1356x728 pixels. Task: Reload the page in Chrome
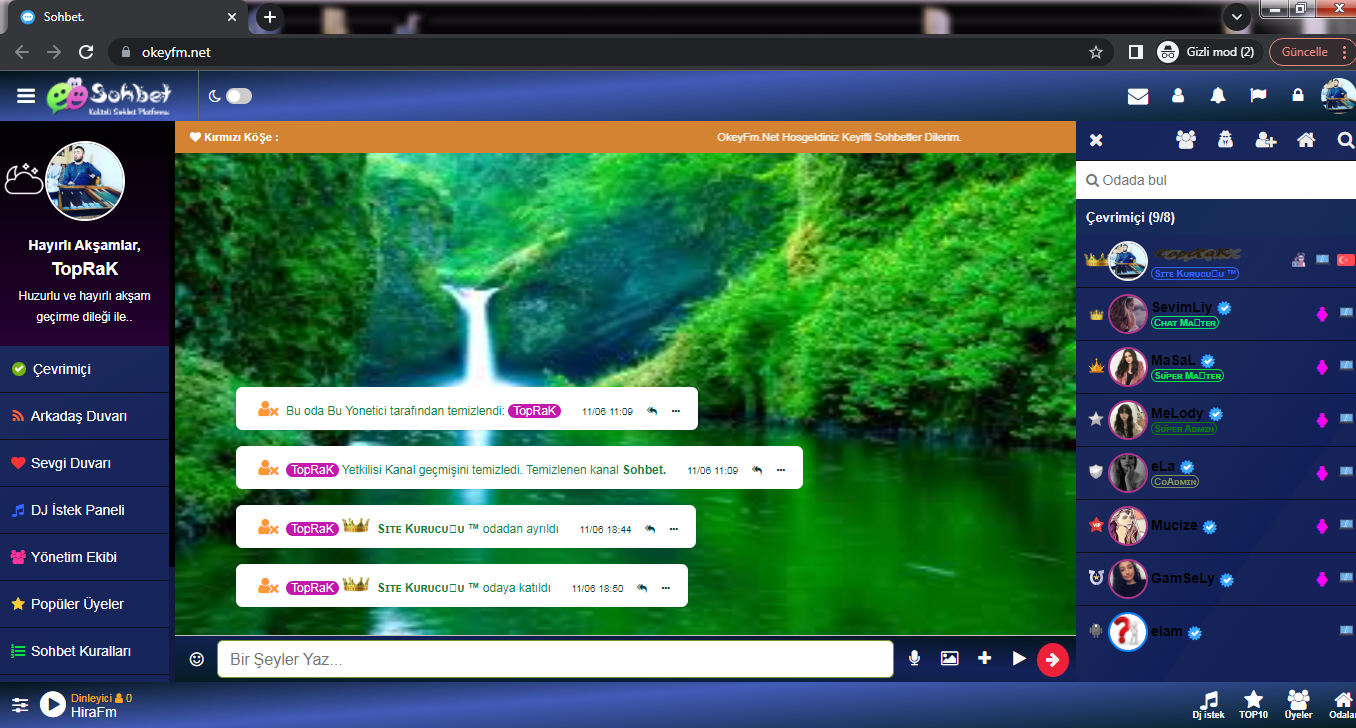[86, 52]
